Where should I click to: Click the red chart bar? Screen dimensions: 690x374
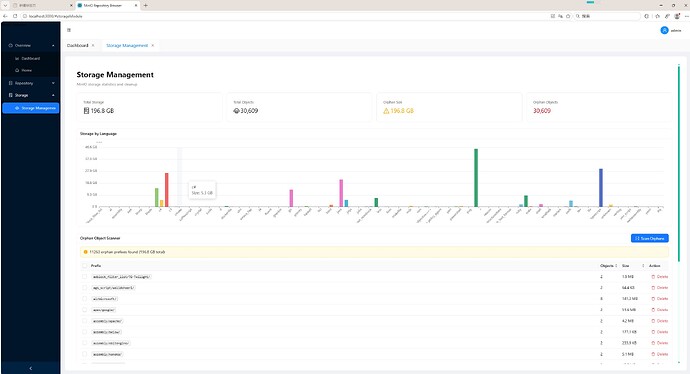tap(167, 190)
